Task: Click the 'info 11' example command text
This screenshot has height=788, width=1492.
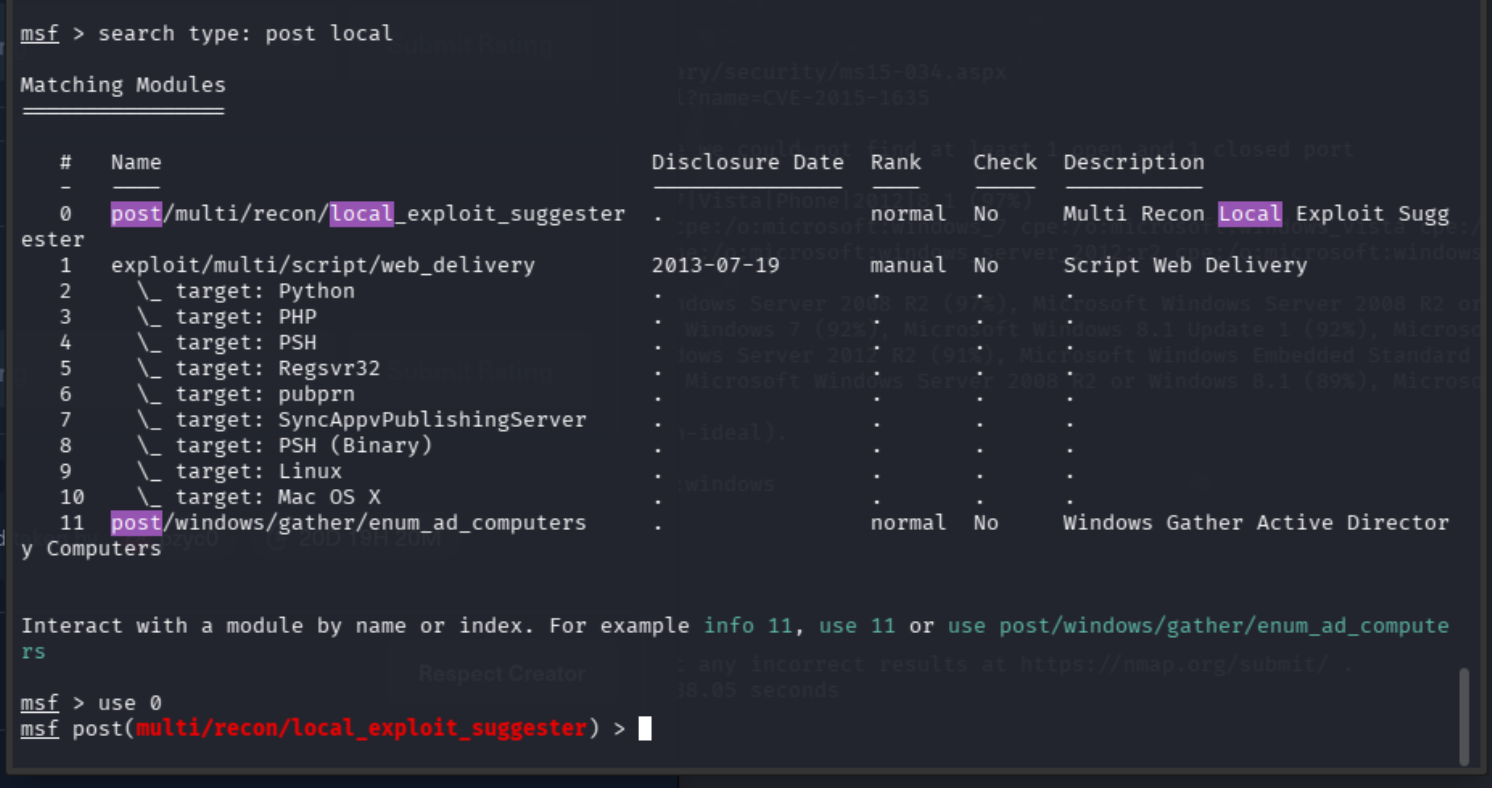Action: tap(749, 626)
